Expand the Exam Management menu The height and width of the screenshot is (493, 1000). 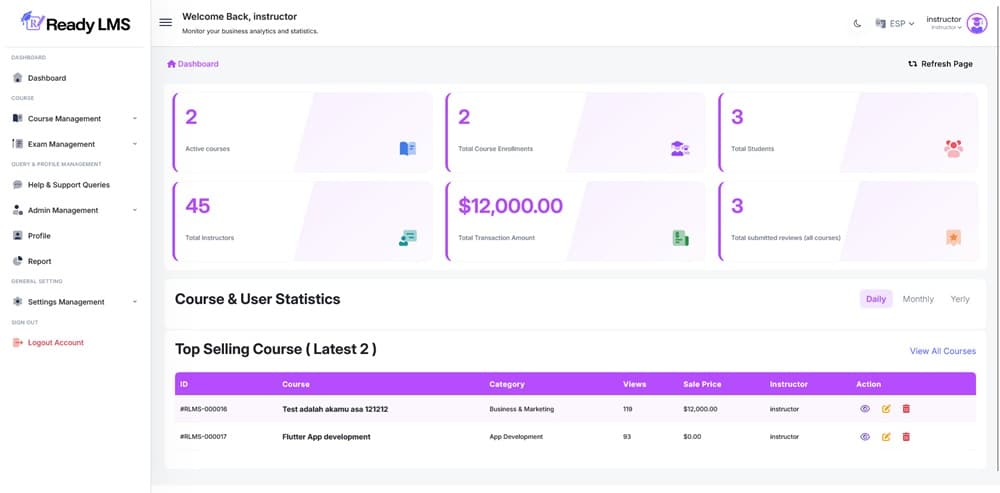[61, 144]
